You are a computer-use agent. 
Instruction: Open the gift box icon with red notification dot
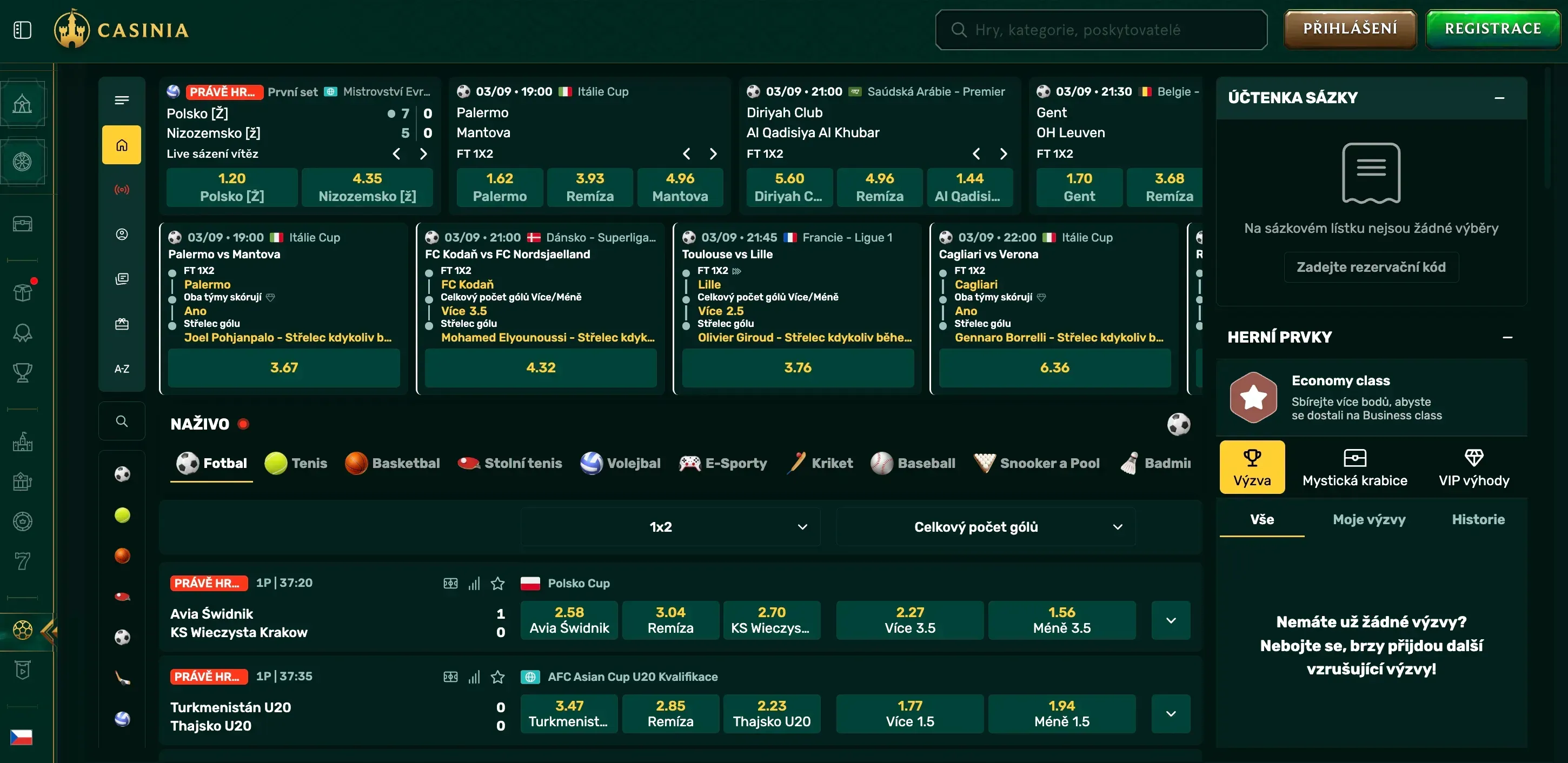coord(23,291)
